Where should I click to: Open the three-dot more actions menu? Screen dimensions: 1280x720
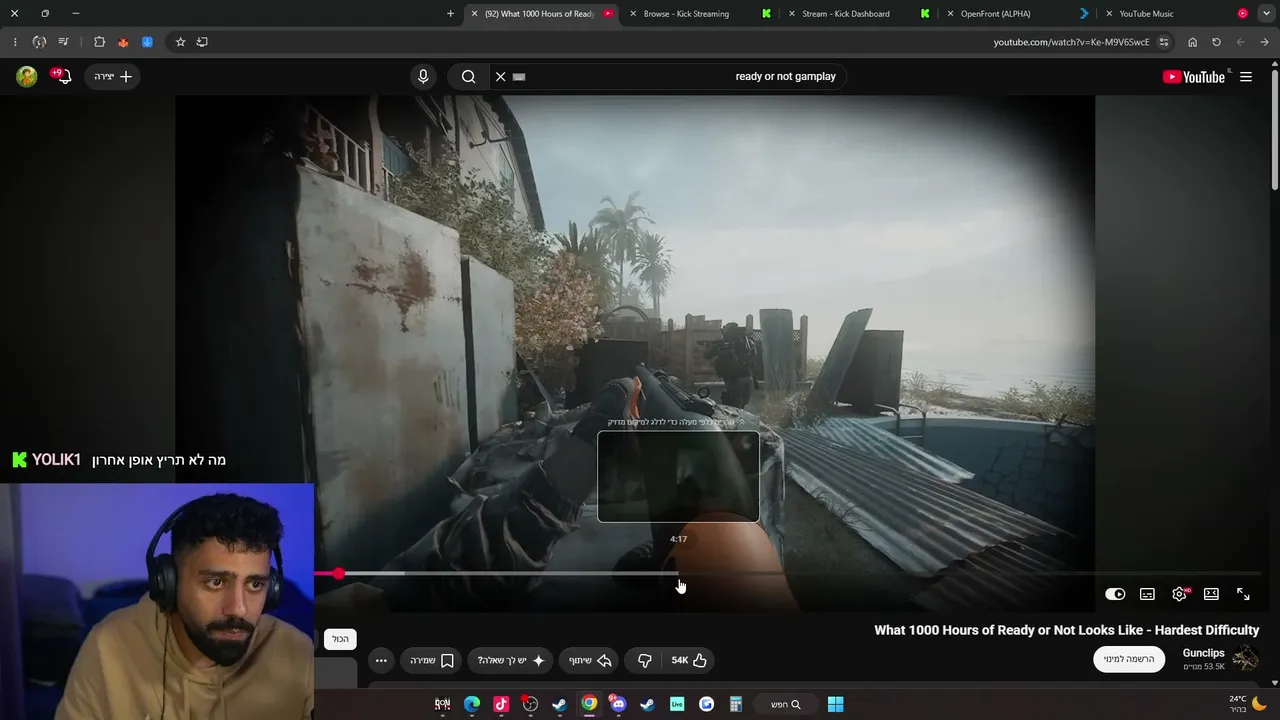coord(381,660)
